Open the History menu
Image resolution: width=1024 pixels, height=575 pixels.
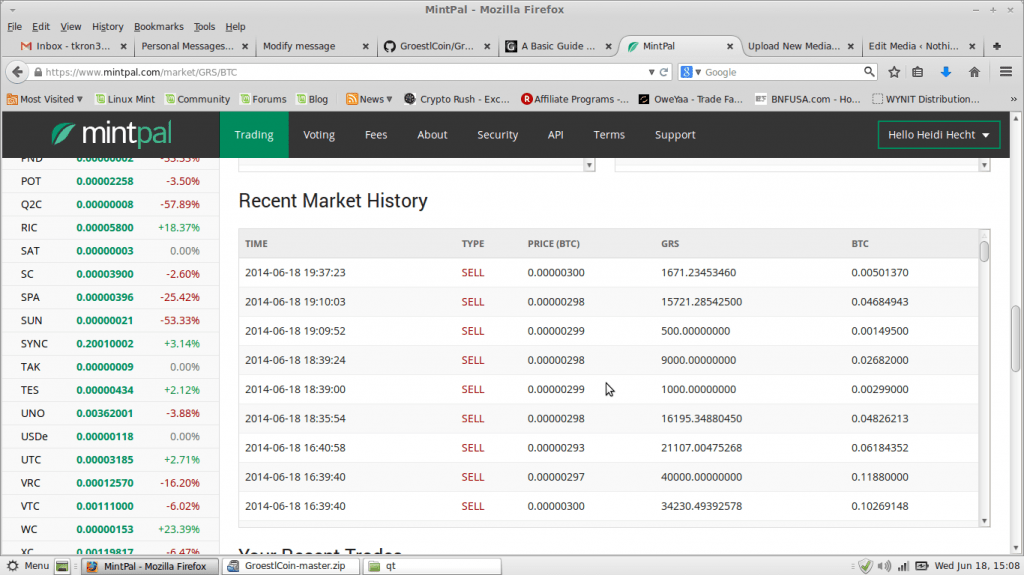click(108, 27)
